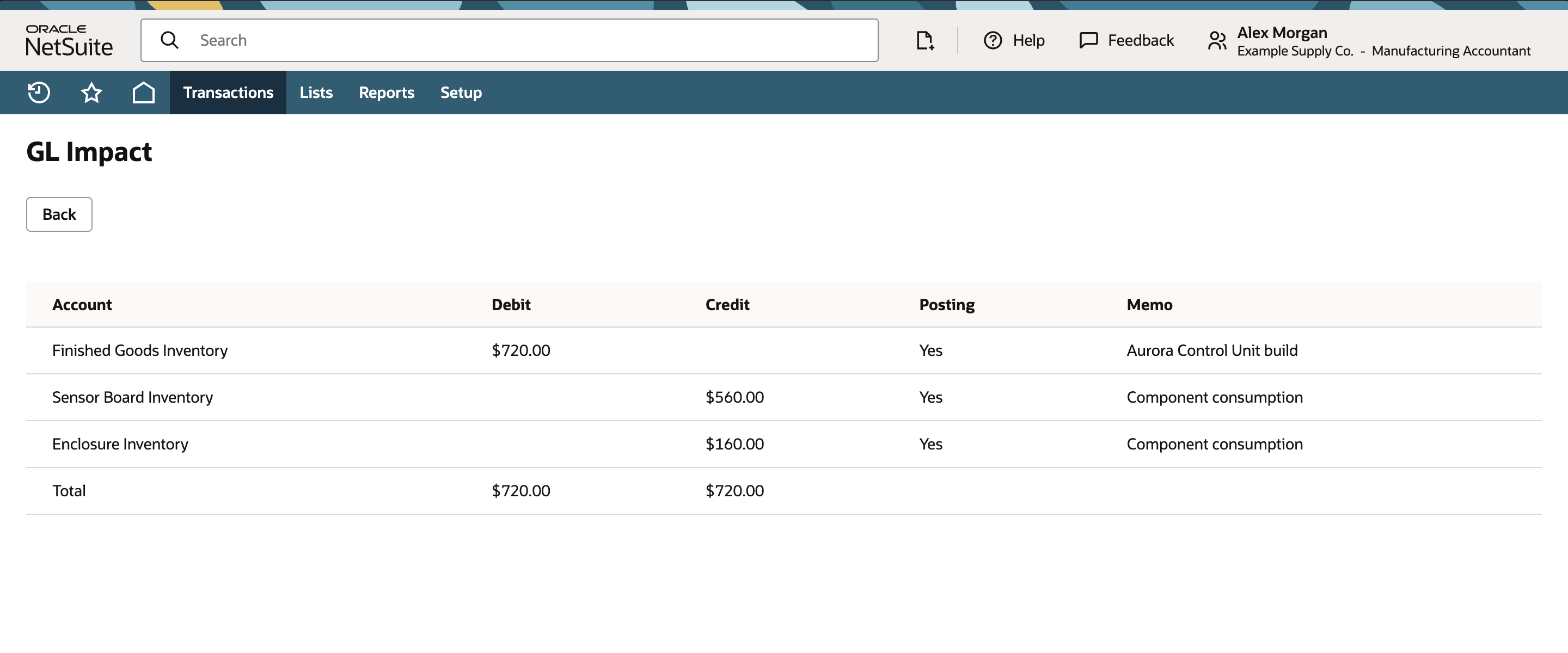
Task: Click the Total row label
Action: (69, 491)
